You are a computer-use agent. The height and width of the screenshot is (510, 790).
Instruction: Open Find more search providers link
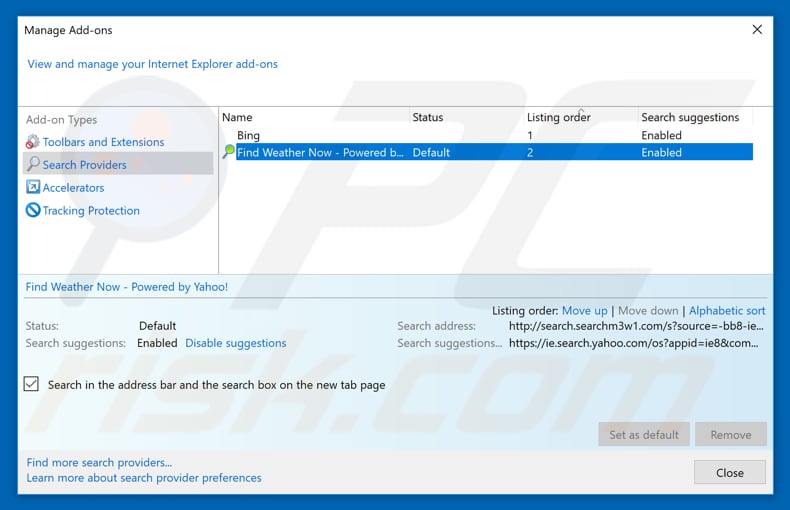[99, 462]
